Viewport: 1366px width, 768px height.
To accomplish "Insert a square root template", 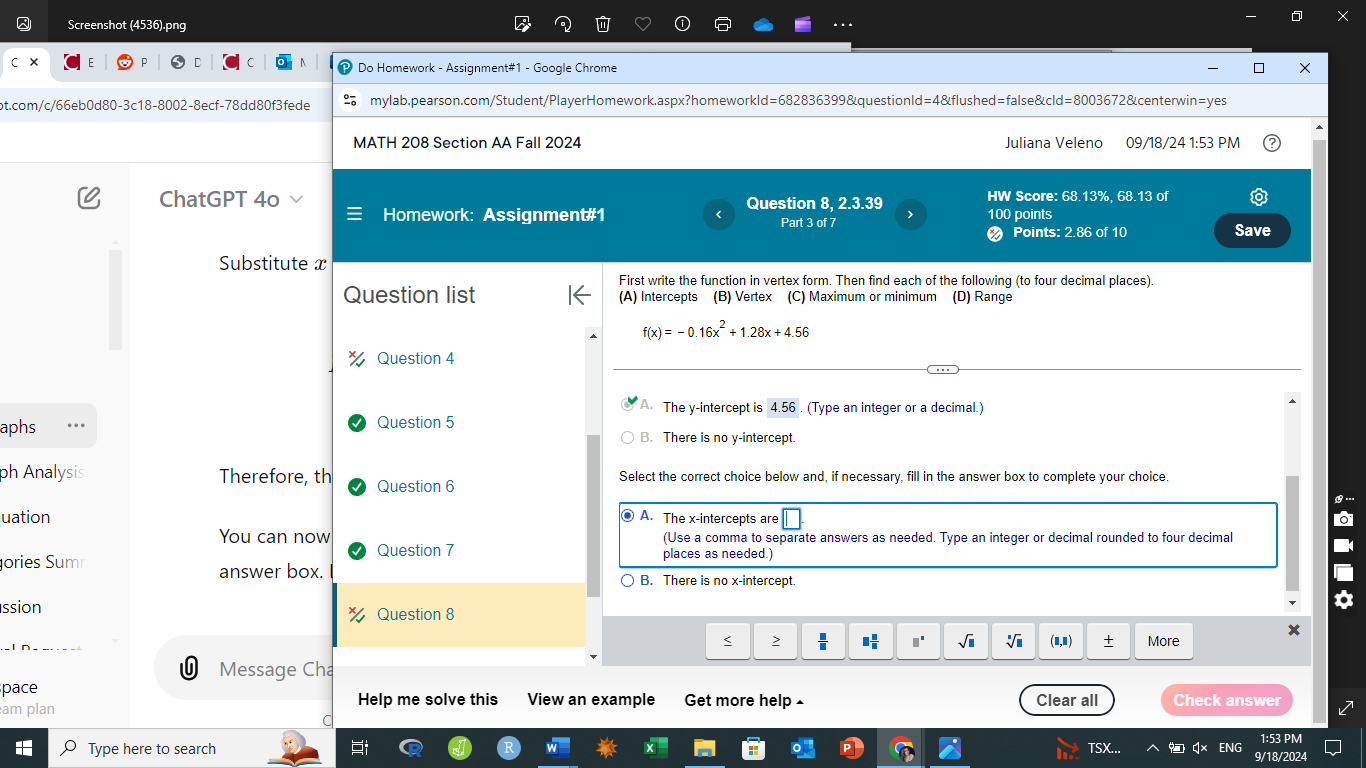I will [x=966, y=641].
